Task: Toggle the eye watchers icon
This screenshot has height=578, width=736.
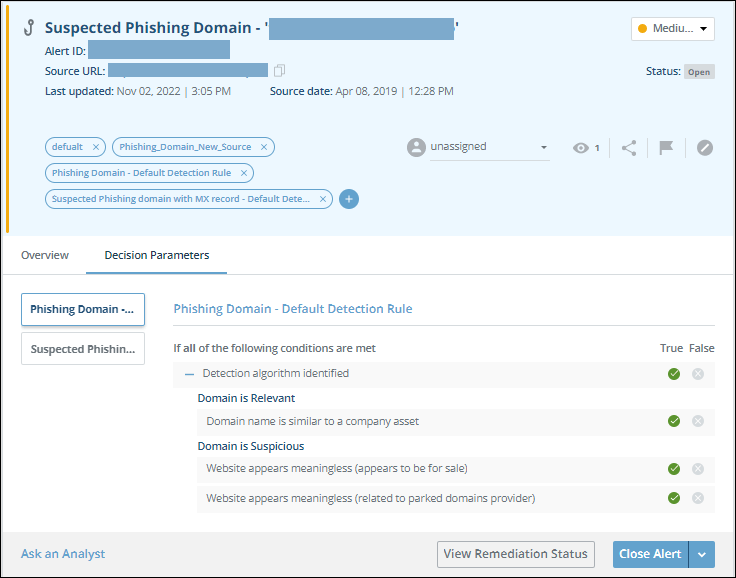Action: (581, 148)
